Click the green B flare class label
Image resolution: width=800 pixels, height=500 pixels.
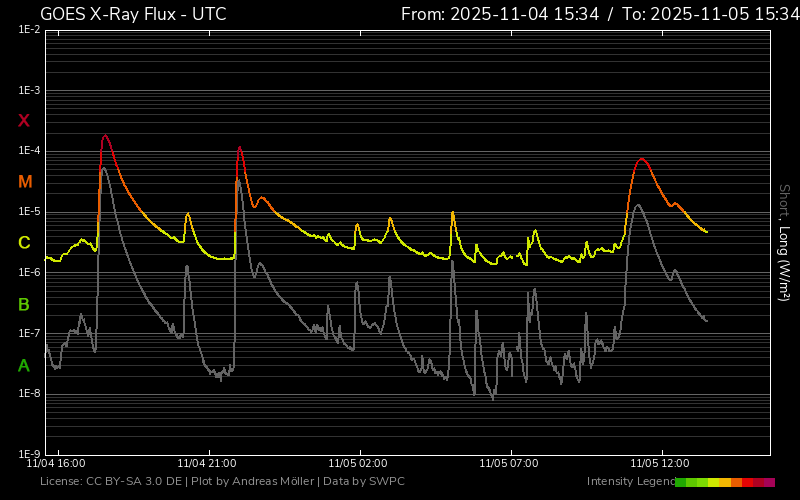pyautogui.click(x=24, y=304)
